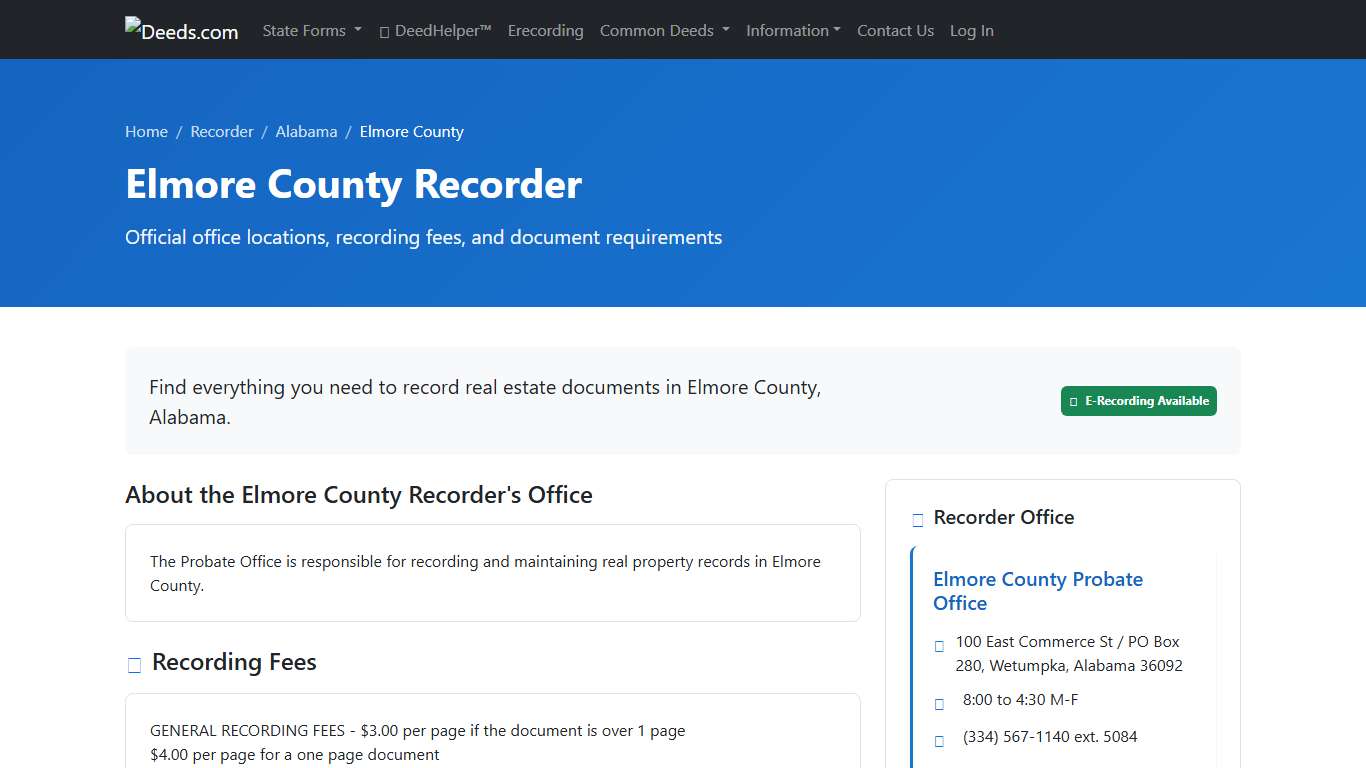This screenshot has width=1366, height=768.
Task: Click the Elmore County Probate Office link
Action: click(x=1038, y=591)
